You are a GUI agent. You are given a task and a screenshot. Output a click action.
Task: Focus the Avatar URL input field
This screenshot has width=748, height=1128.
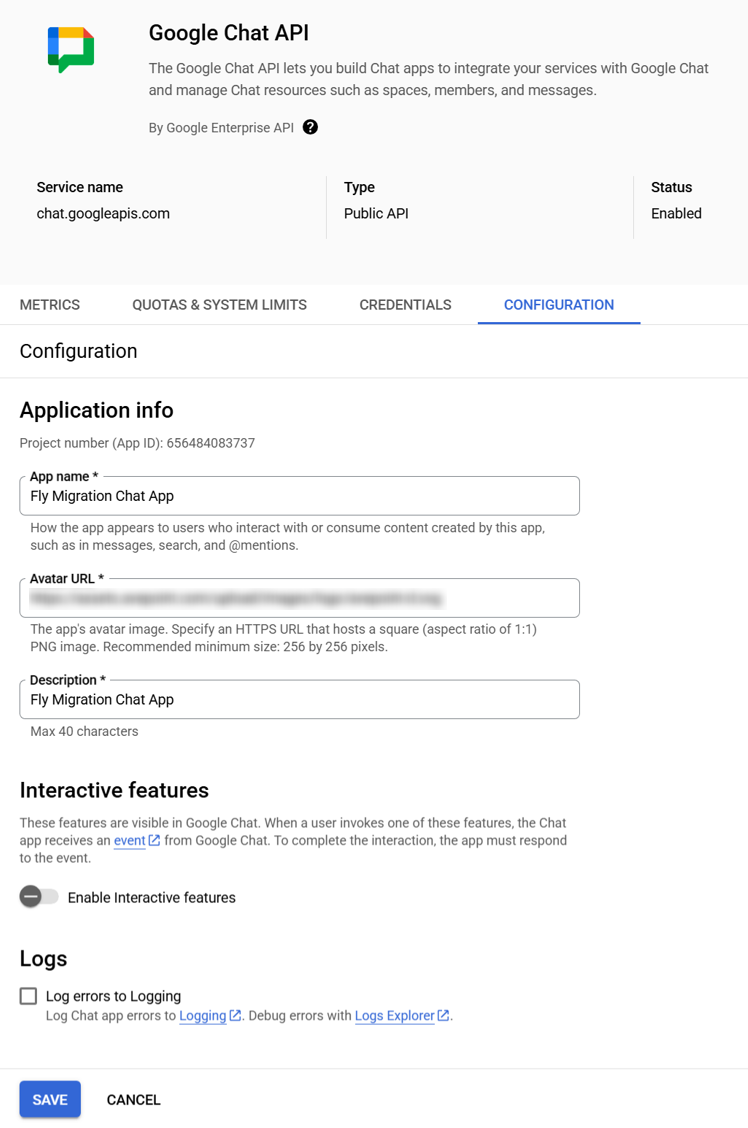tap(299, 598)
